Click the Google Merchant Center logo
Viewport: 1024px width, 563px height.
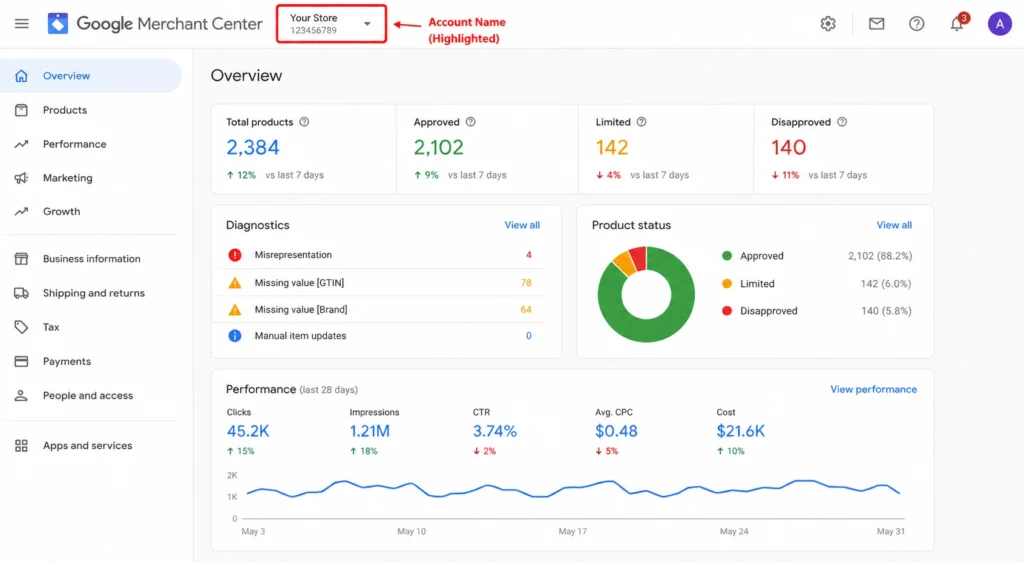click(x=155, y=24)
